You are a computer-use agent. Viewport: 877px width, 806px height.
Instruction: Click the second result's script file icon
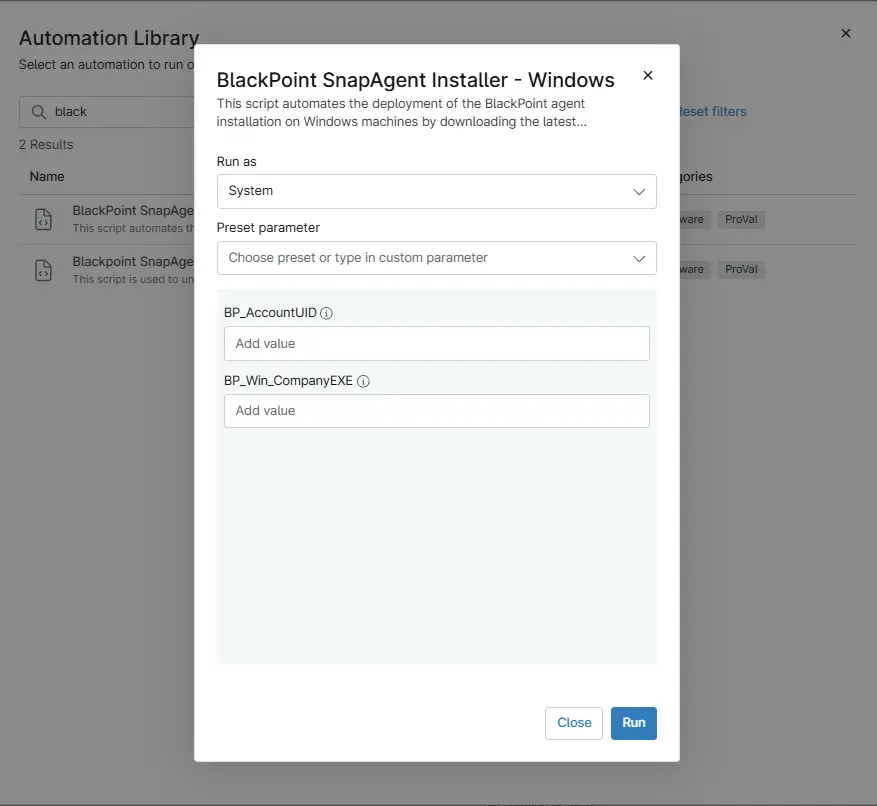click(x=43, y=270)
